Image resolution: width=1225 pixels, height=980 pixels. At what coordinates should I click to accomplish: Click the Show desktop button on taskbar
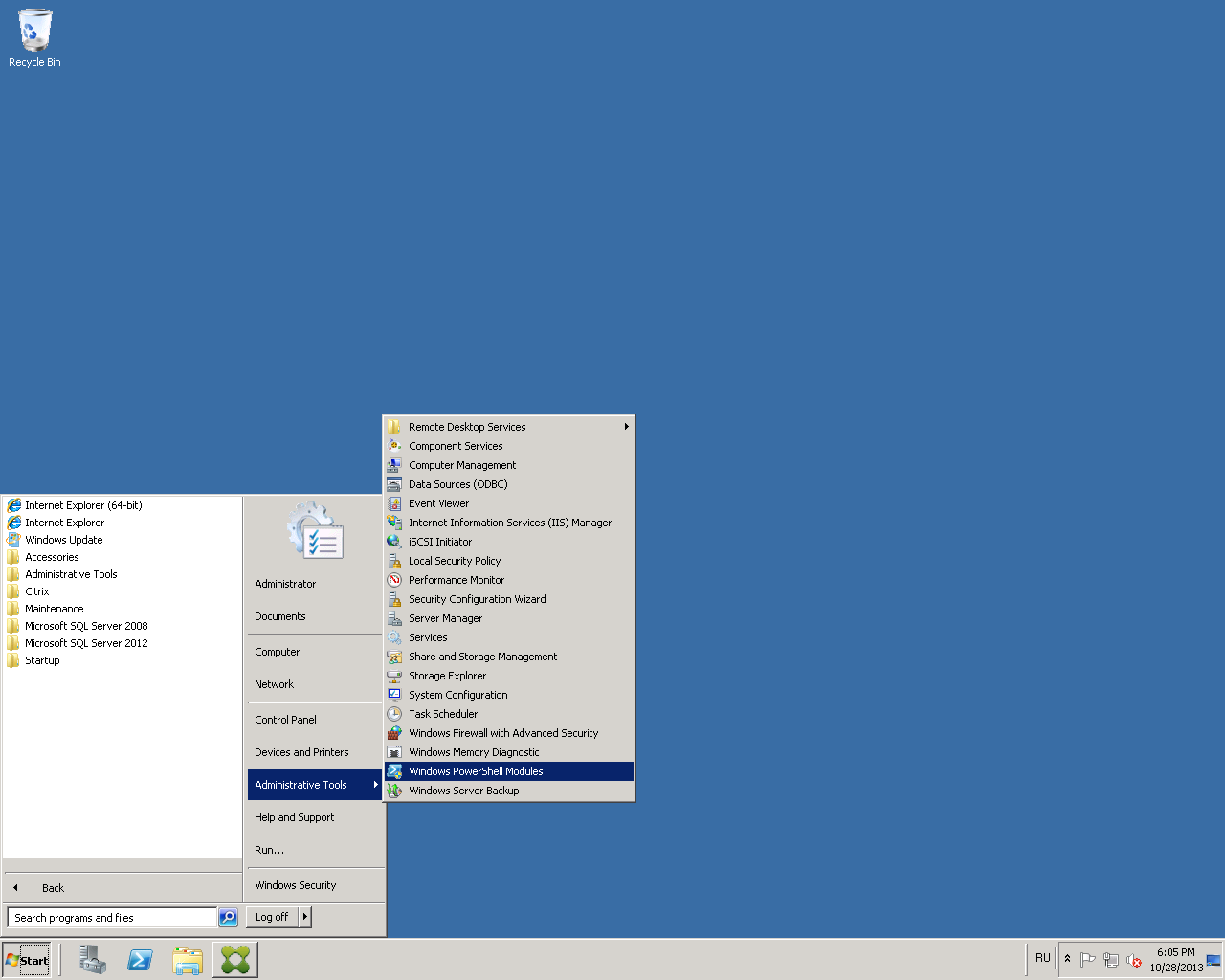[1214, 960]
